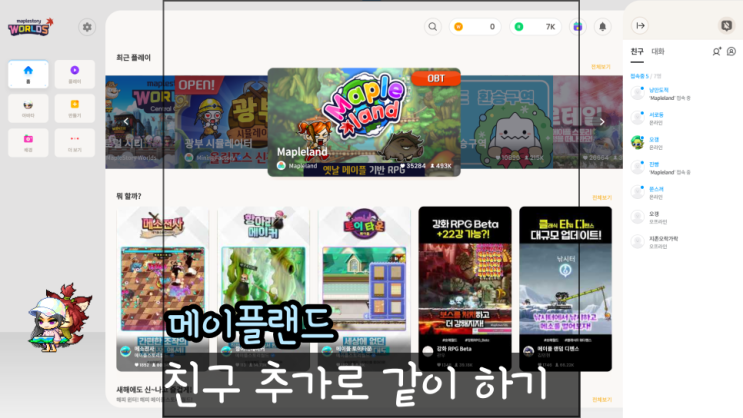This screenshot has width=743, height=418.
Task: Open the friend profile circle icon
Action: point(732,51)
